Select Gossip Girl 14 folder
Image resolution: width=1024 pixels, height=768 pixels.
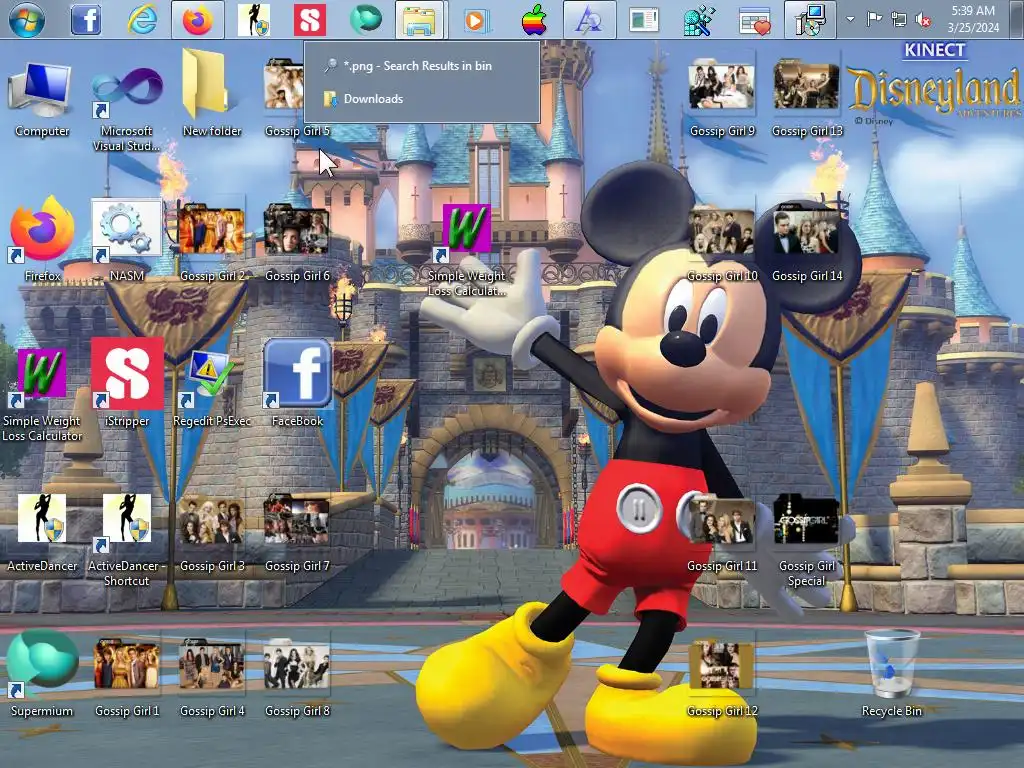coord(807,243)
